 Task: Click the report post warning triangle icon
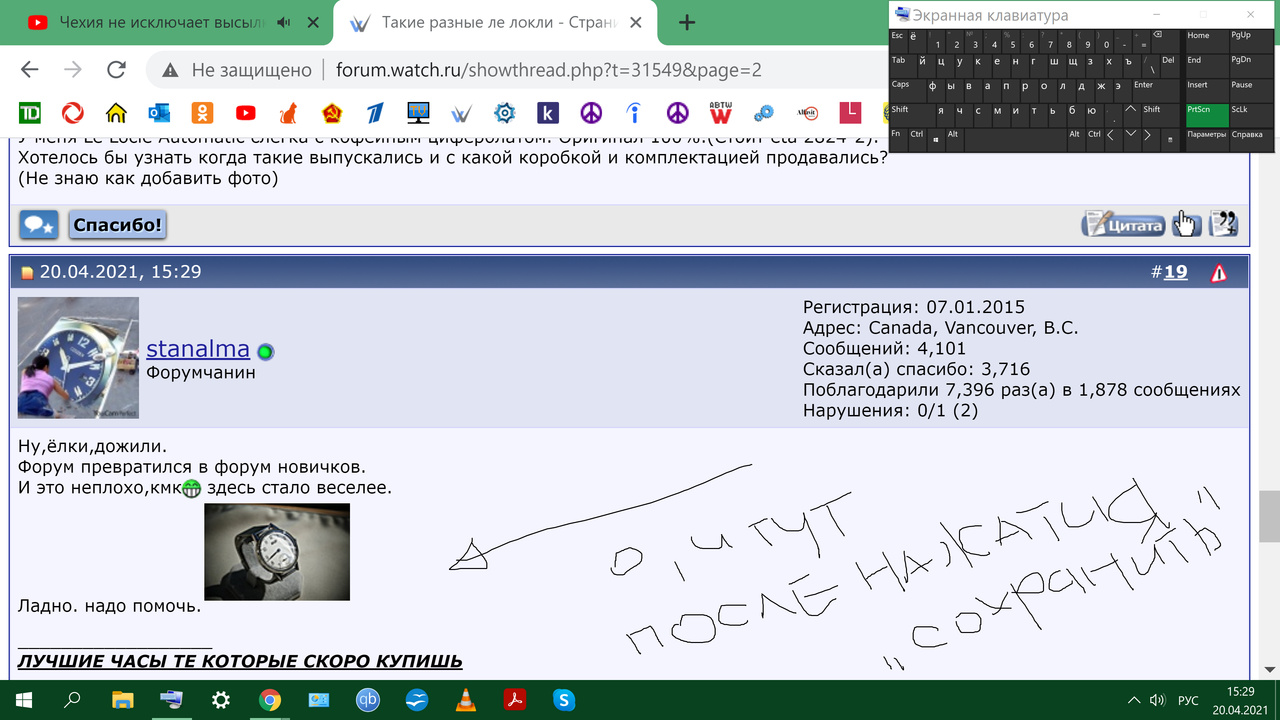point(1218,273)
